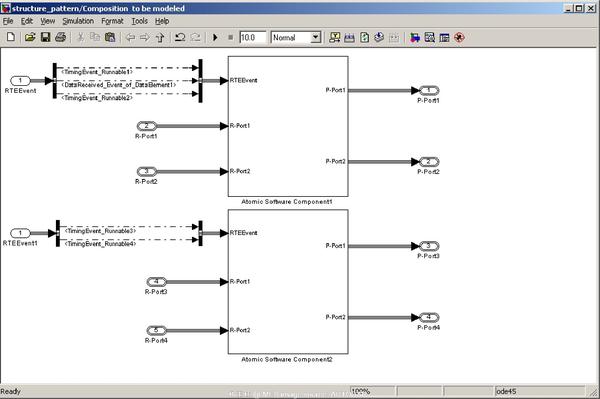Select the bus selector bar after RTEEvent1
Image resolution: width=600 pixels, height=399 pixels.
58,233
